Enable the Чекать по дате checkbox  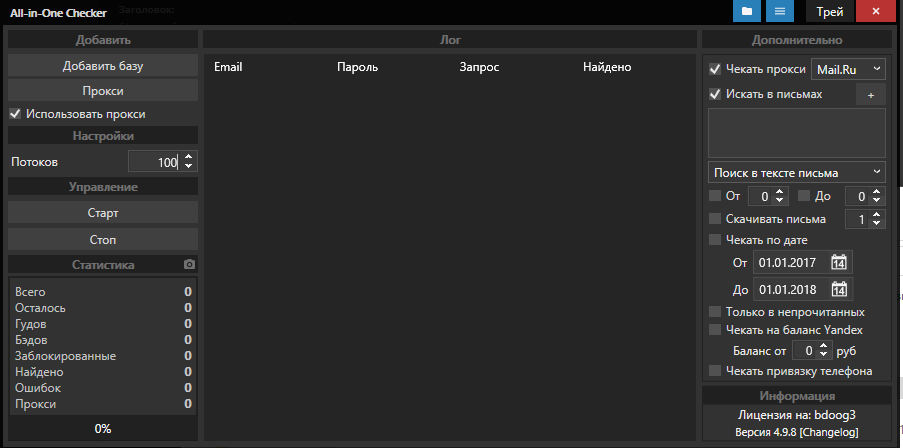point(714,240)
